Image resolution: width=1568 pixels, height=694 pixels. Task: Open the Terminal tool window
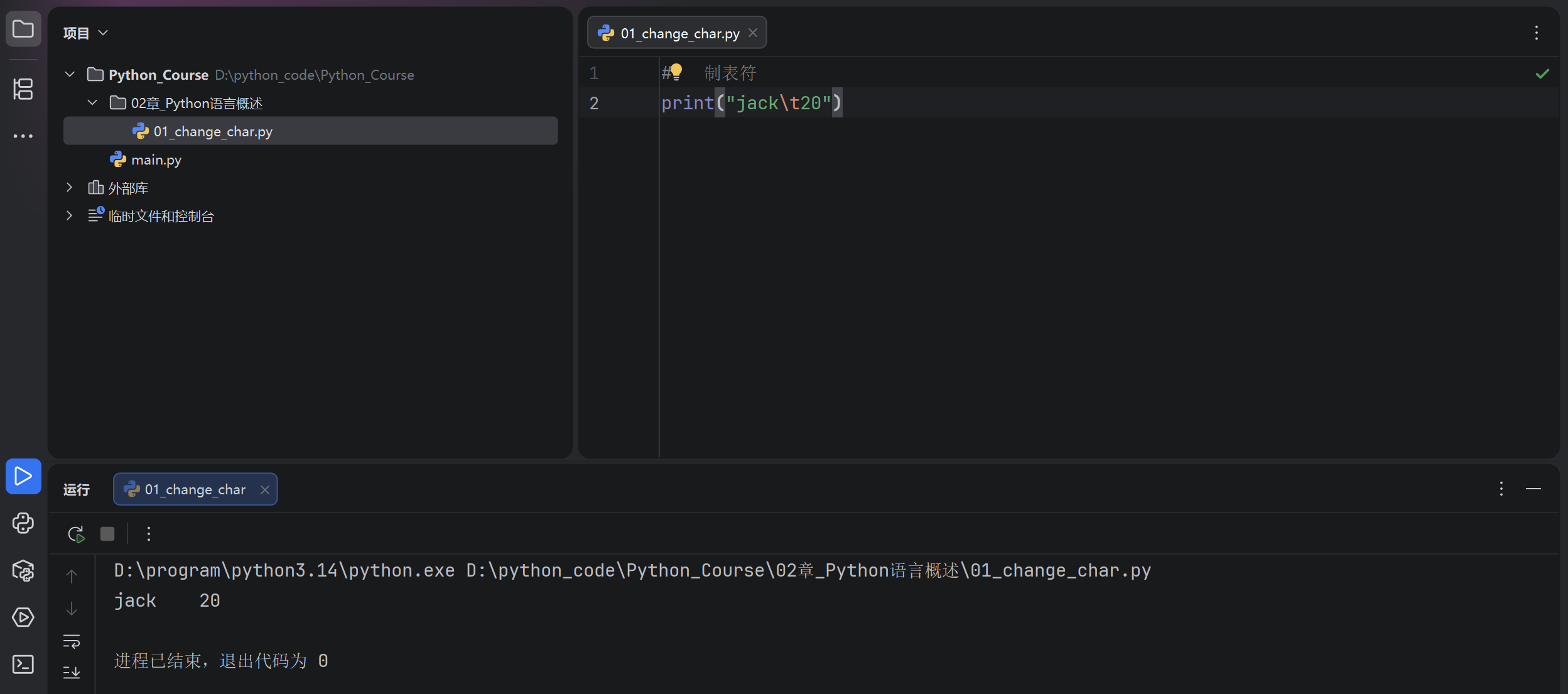(23, 664)
